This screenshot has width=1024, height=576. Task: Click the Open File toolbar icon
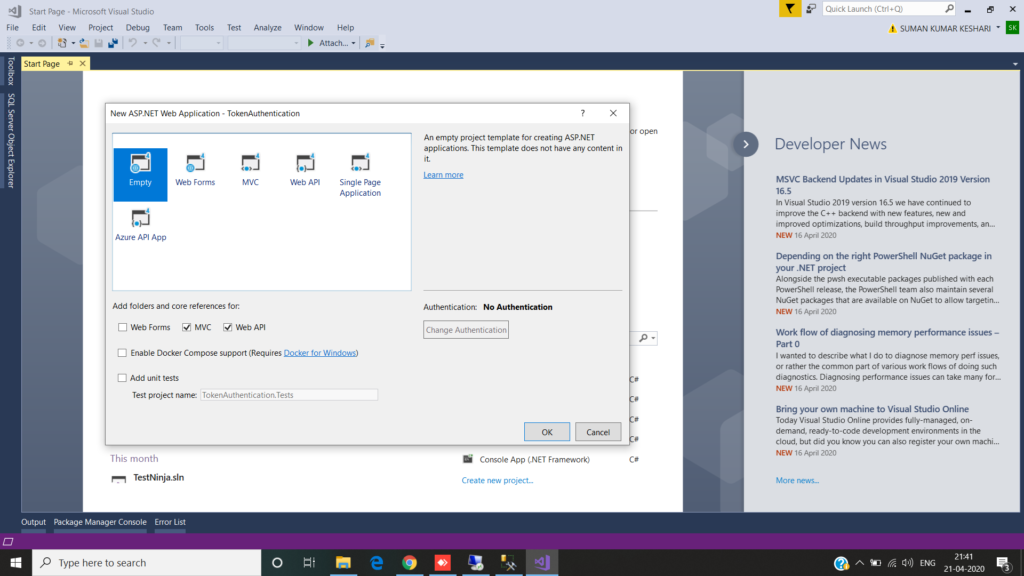click(84, 43)
